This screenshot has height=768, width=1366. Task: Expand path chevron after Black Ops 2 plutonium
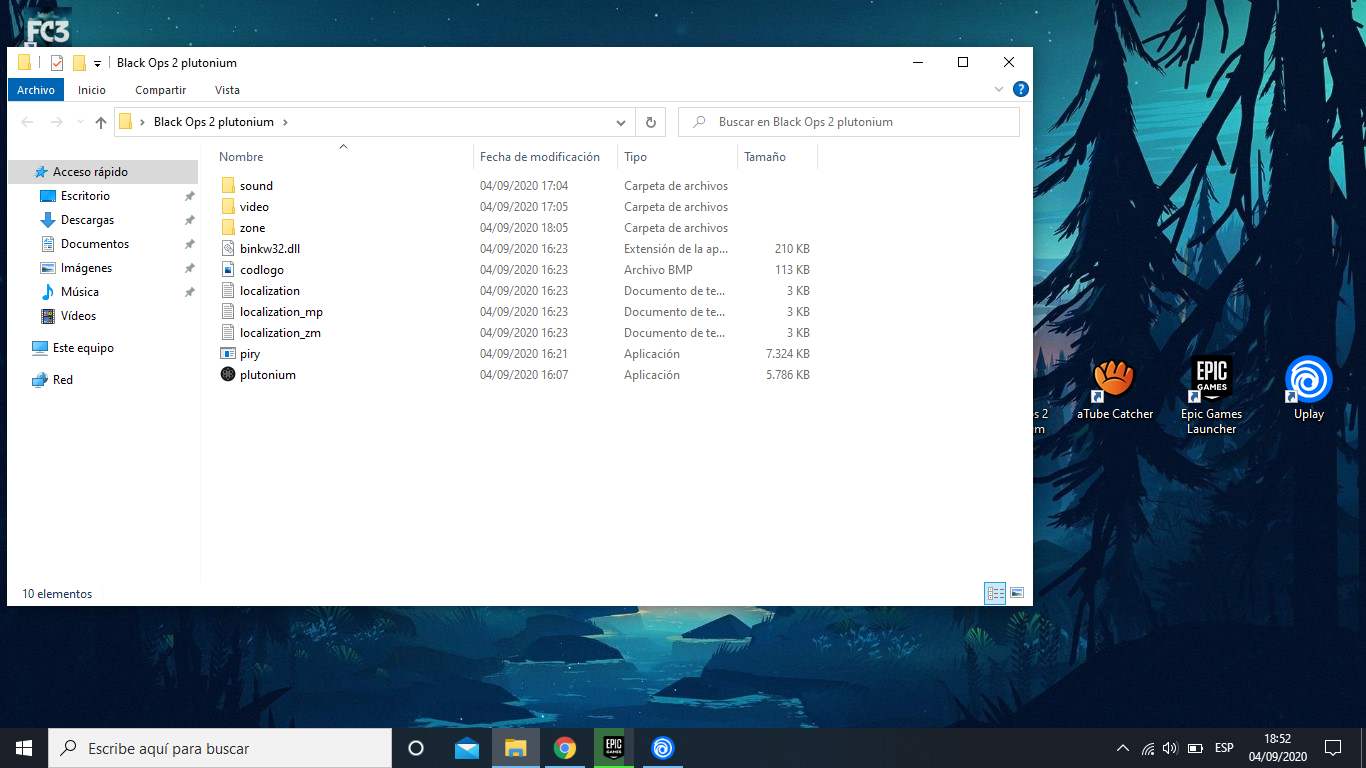point(285,122)
